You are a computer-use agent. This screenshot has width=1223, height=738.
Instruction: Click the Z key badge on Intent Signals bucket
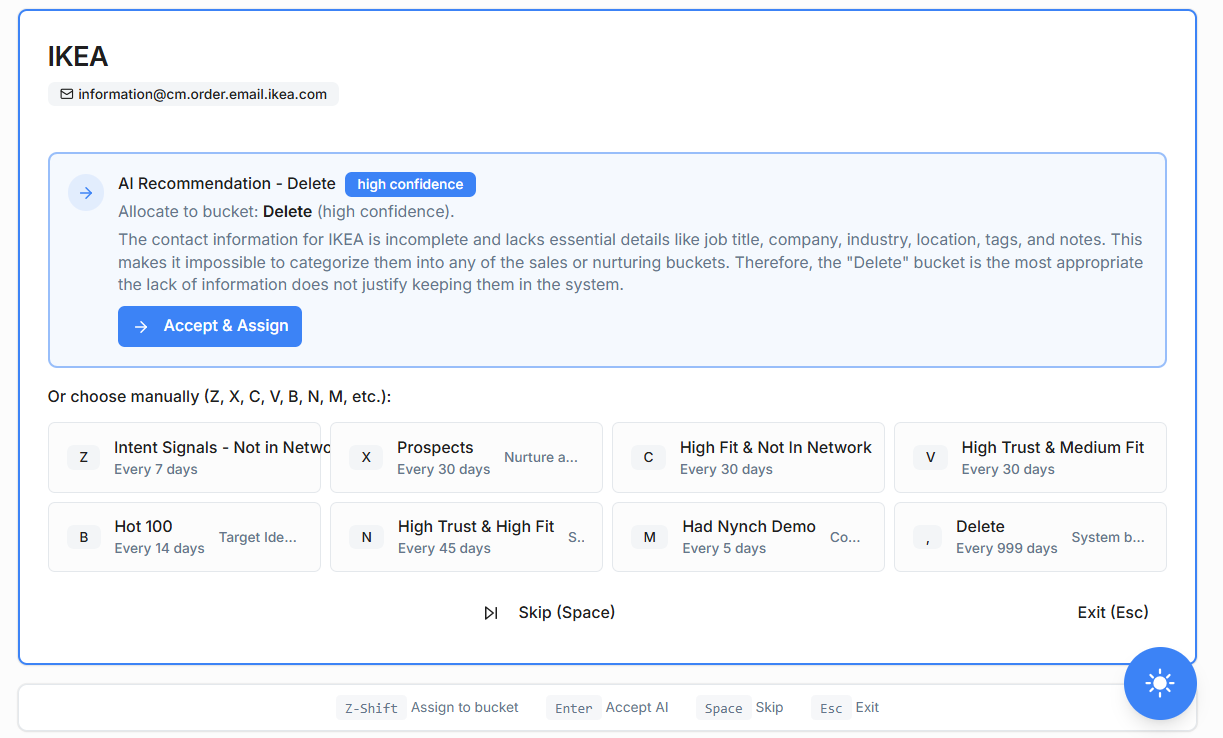(x=83, y=457)
